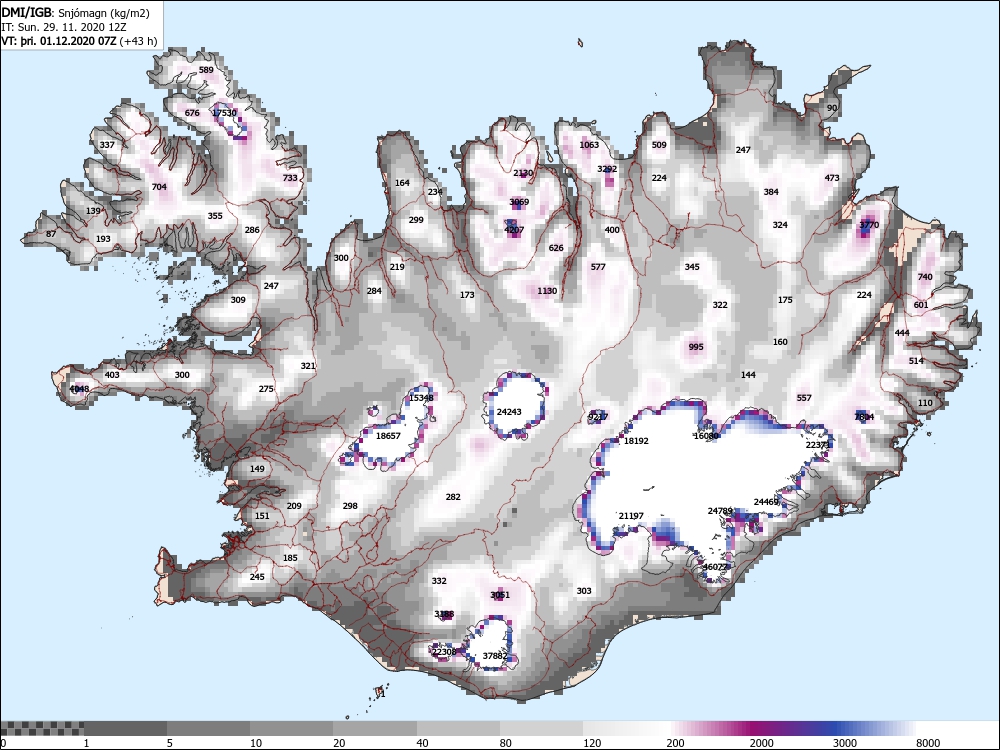Click the snow value '1063'

point(589,145)
